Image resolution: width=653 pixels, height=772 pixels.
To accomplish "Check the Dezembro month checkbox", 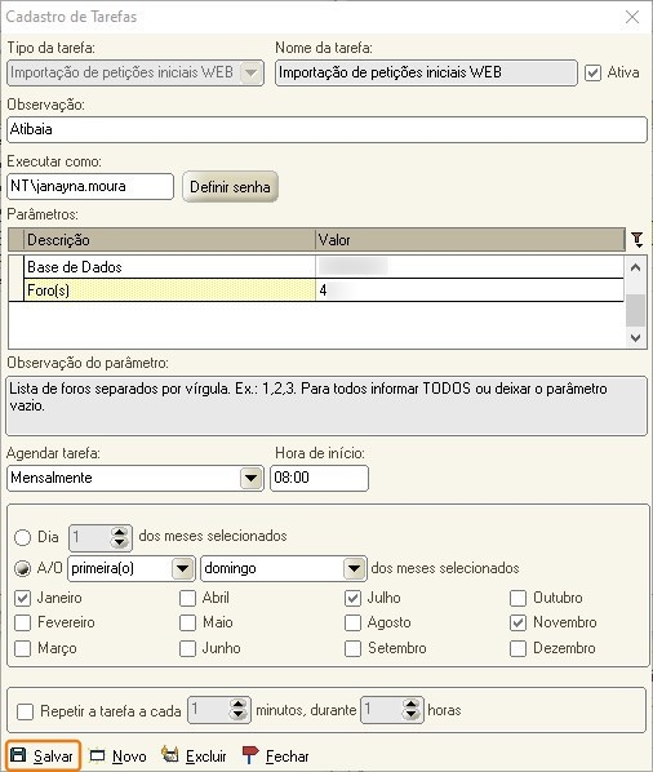I will tap(518, 648).
